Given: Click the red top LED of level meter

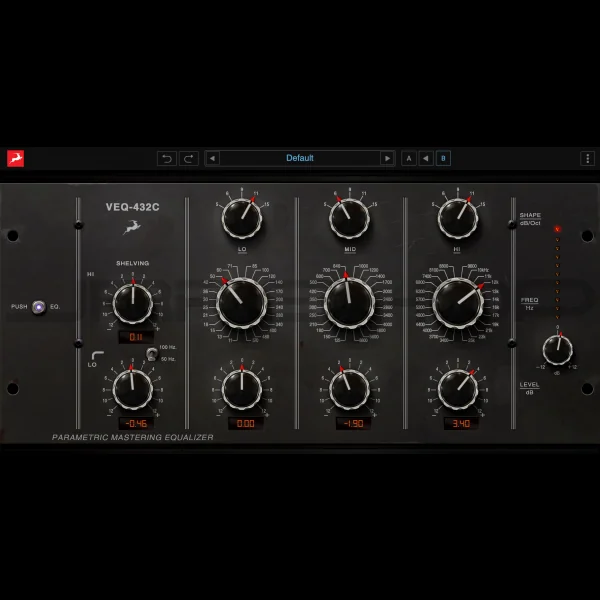Looking at the screenshot, I should (x=557, y=230).
